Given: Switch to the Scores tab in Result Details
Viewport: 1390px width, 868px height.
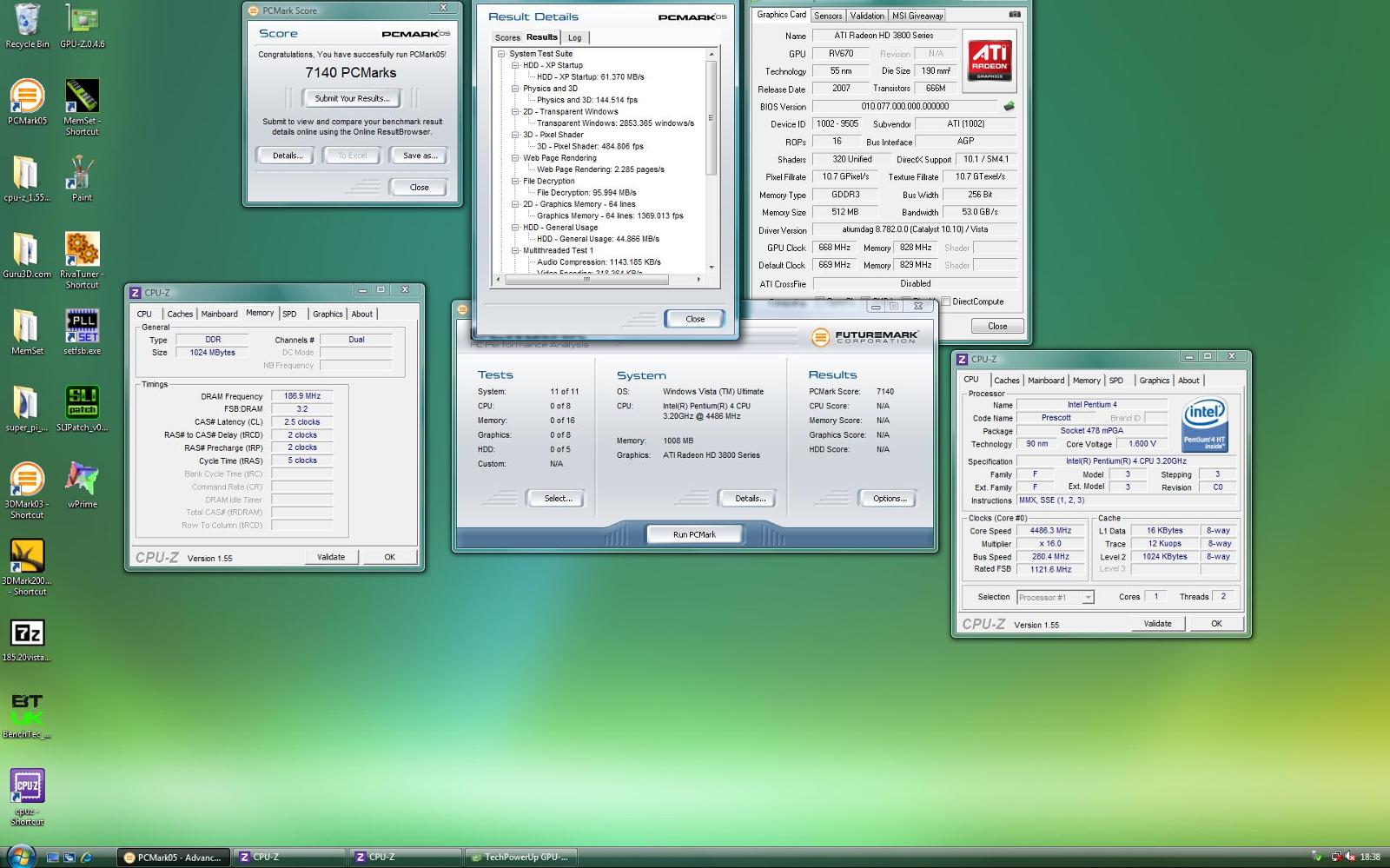Looking at the screenshot, I should (x=507, y=37).
